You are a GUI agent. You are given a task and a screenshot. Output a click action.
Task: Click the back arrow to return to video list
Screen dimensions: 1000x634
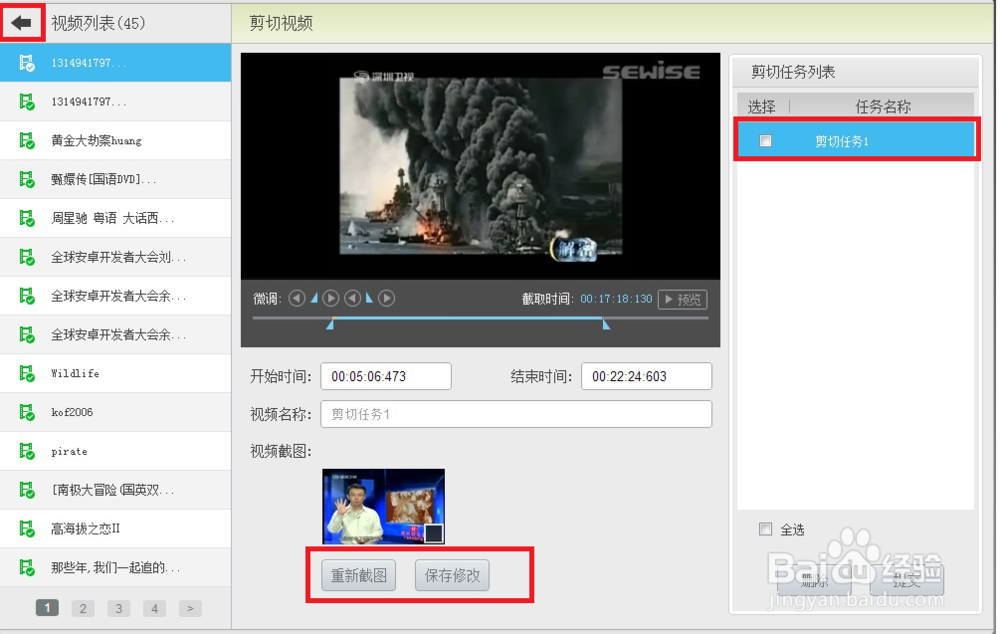point(22,21)
